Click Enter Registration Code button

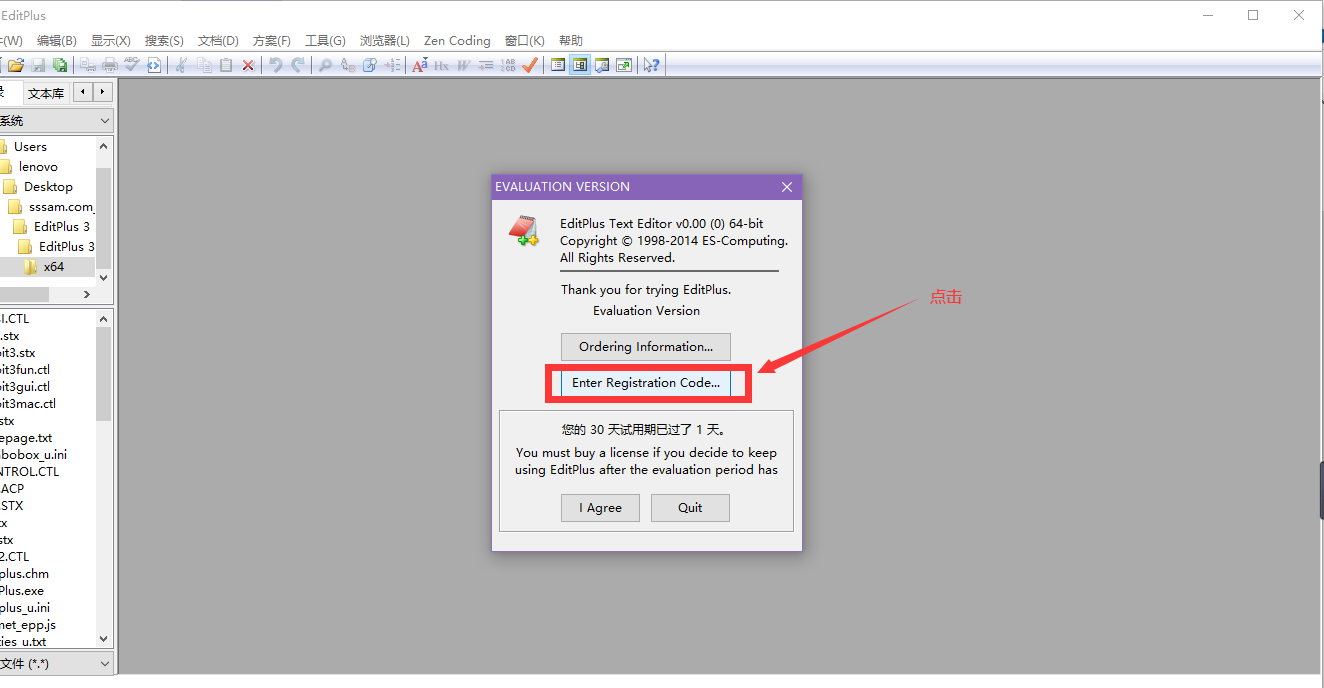pos(646,383)
